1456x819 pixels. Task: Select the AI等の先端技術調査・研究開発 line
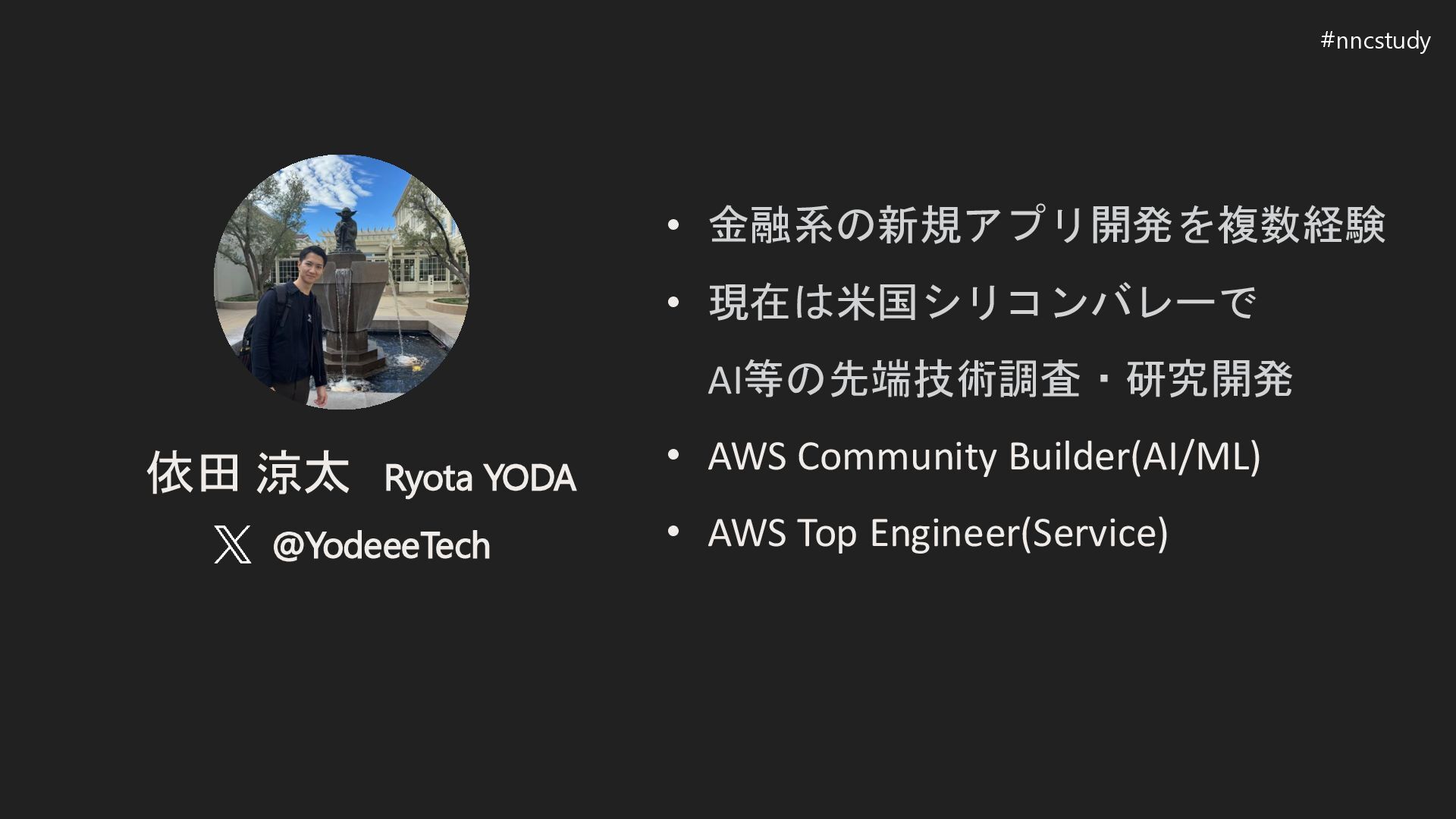click(999, 379)
